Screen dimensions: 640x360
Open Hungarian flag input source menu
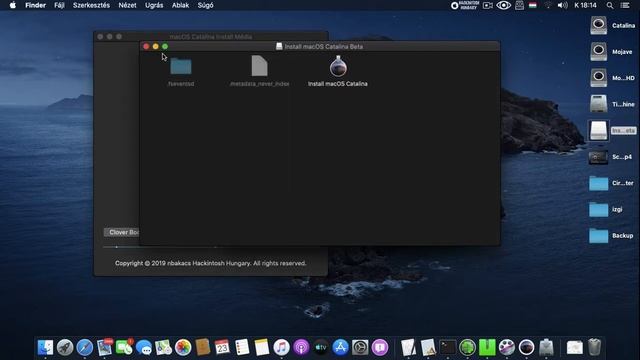click(x=533, y=5)
